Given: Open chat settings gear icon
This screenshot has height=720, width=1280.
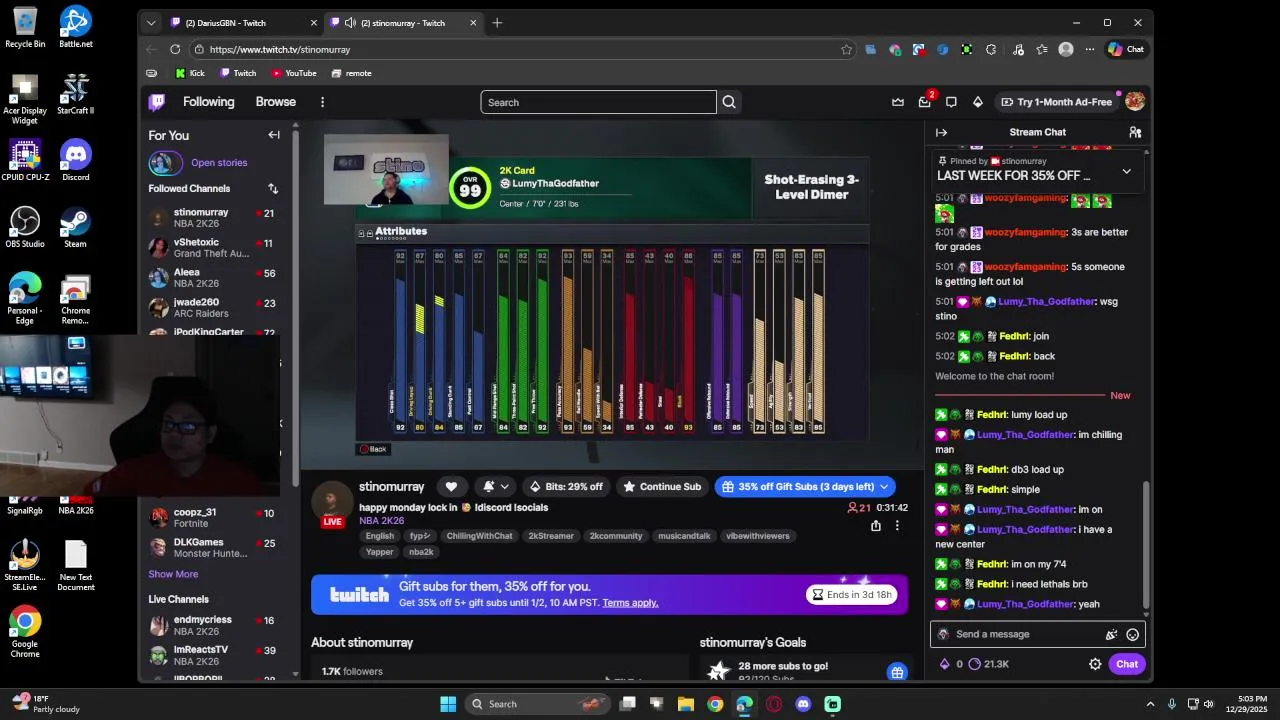Looking at the screenshot, I should [1095, 664].
